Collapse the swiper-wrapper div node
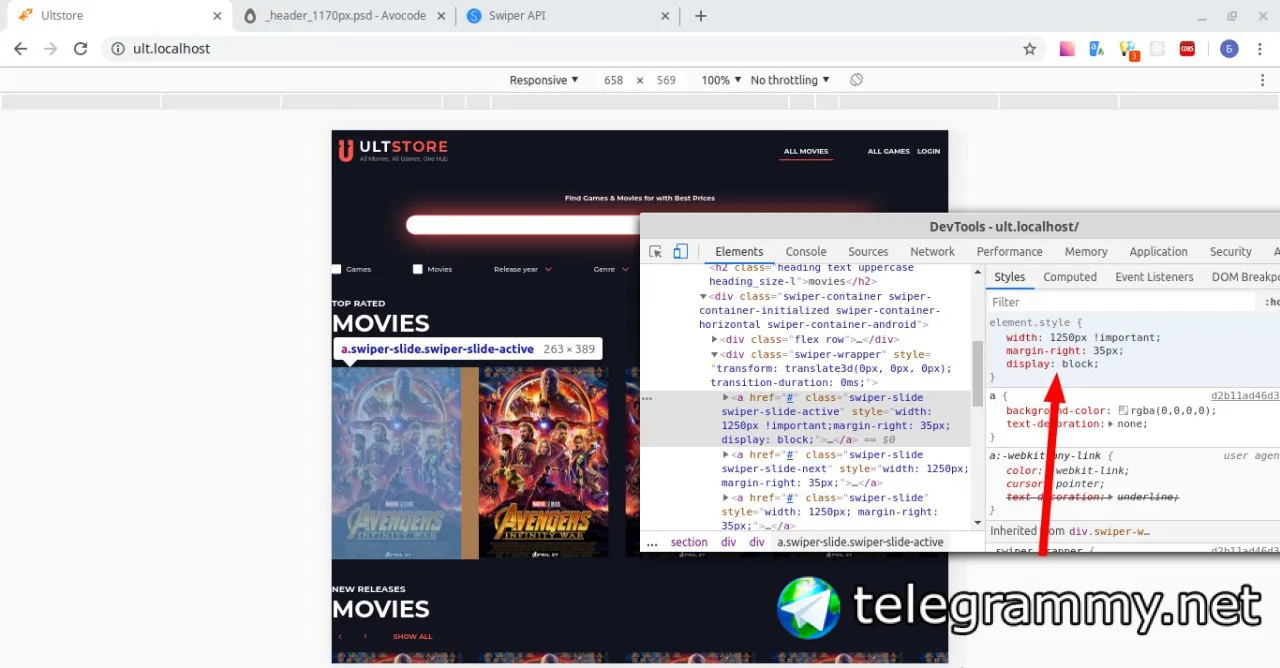This screenshot has width=1280, height=668. point(715,355)
